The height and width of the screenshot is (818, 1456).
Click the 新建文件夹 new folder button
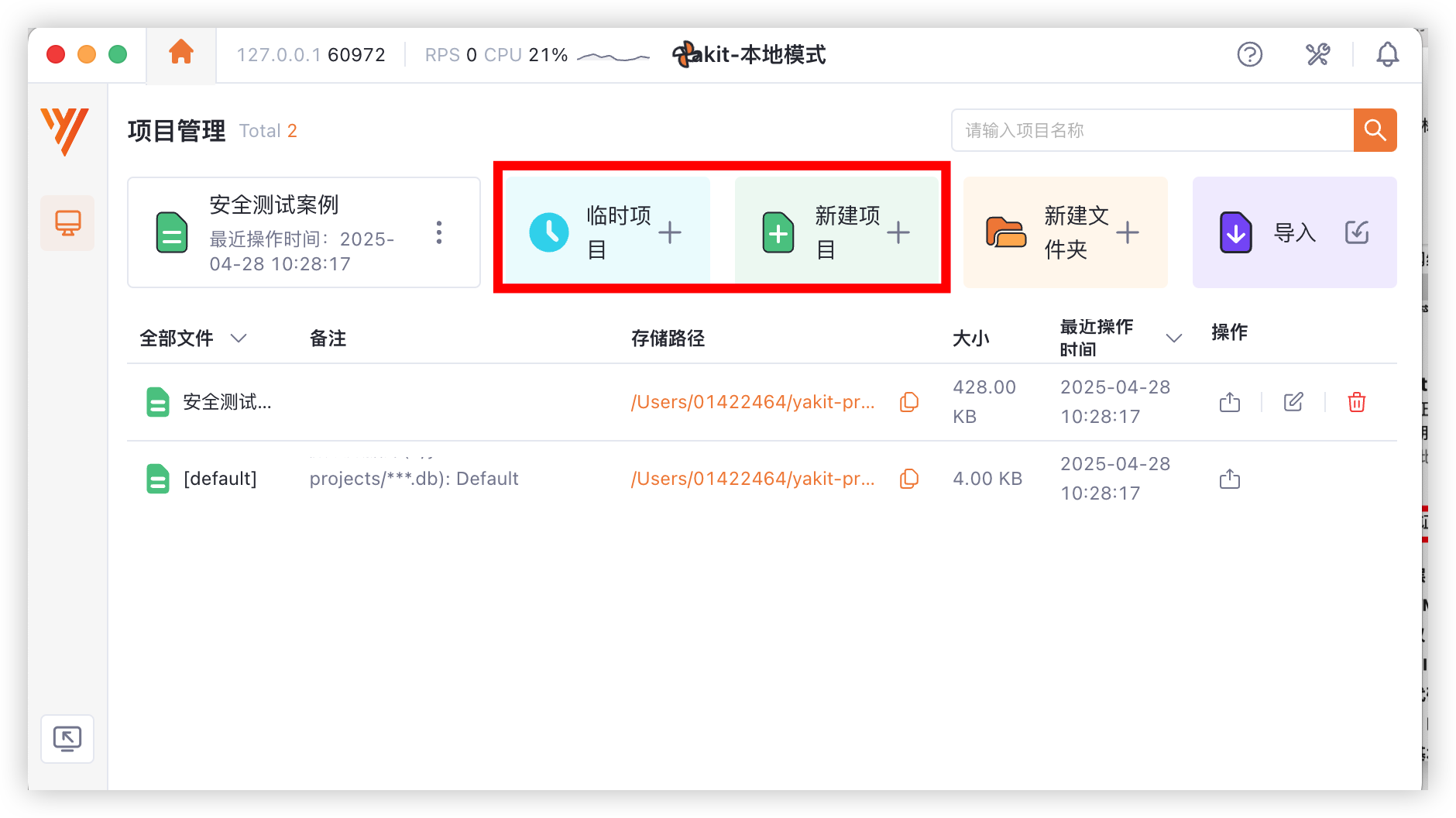[x=1065, y=232]
